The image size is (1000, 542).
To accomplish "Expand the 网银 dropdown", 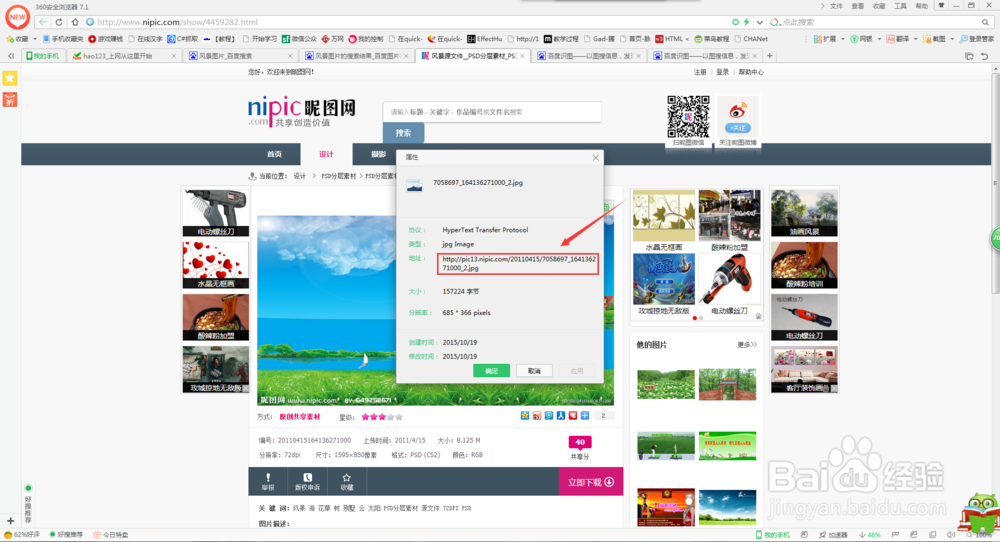I will click(879, 39).
